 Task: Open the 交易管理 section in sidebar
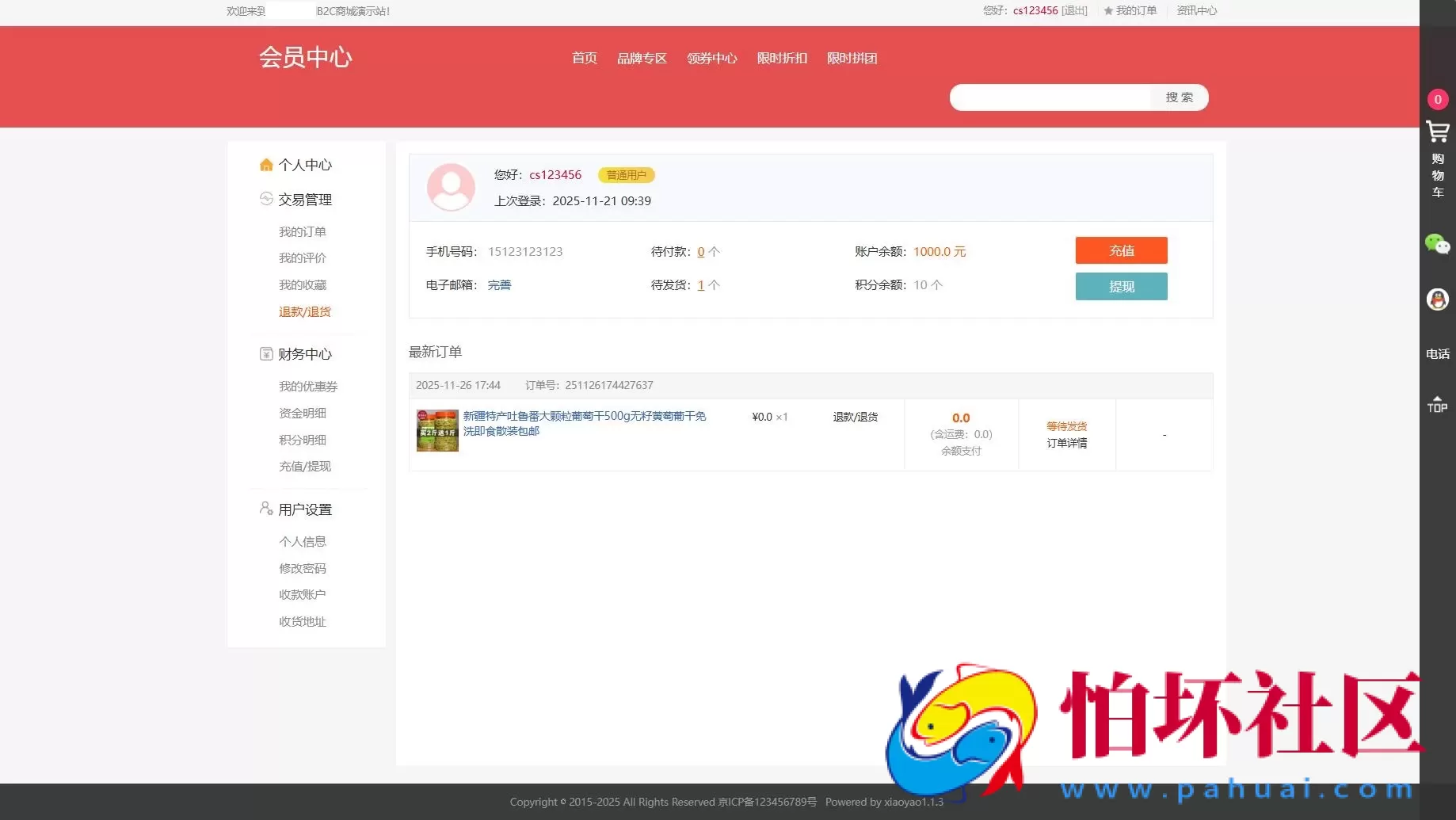tap(305, 199)
